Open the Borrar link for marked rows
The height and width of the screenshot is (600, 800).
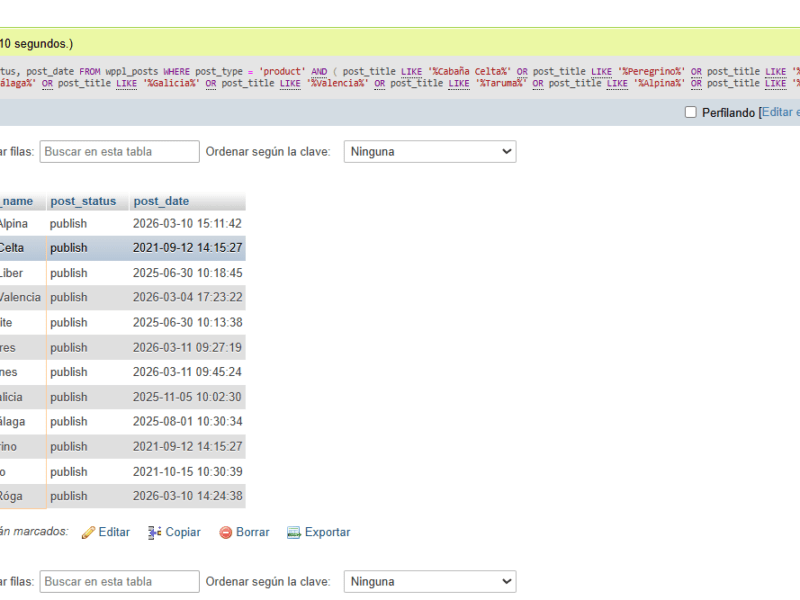coord(253,532)
